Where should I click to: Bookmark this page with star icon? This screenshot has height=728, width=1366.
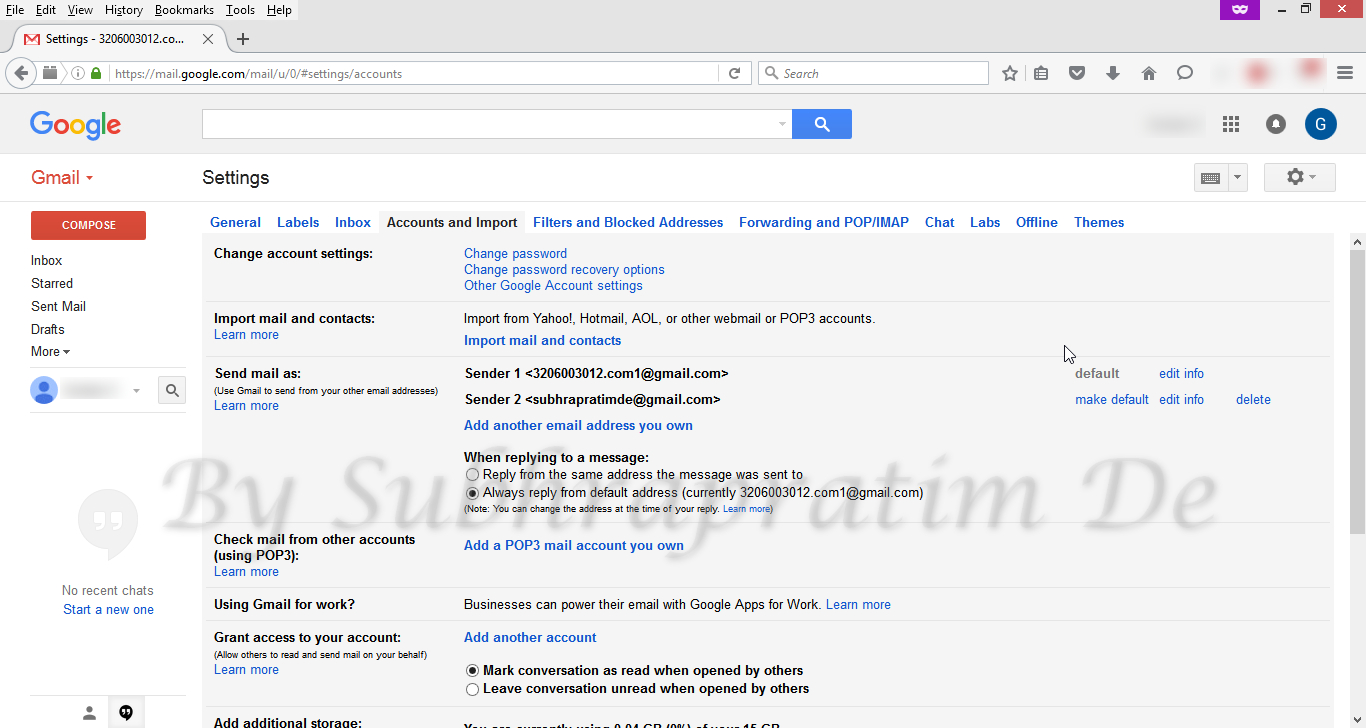click(1010, 73)
